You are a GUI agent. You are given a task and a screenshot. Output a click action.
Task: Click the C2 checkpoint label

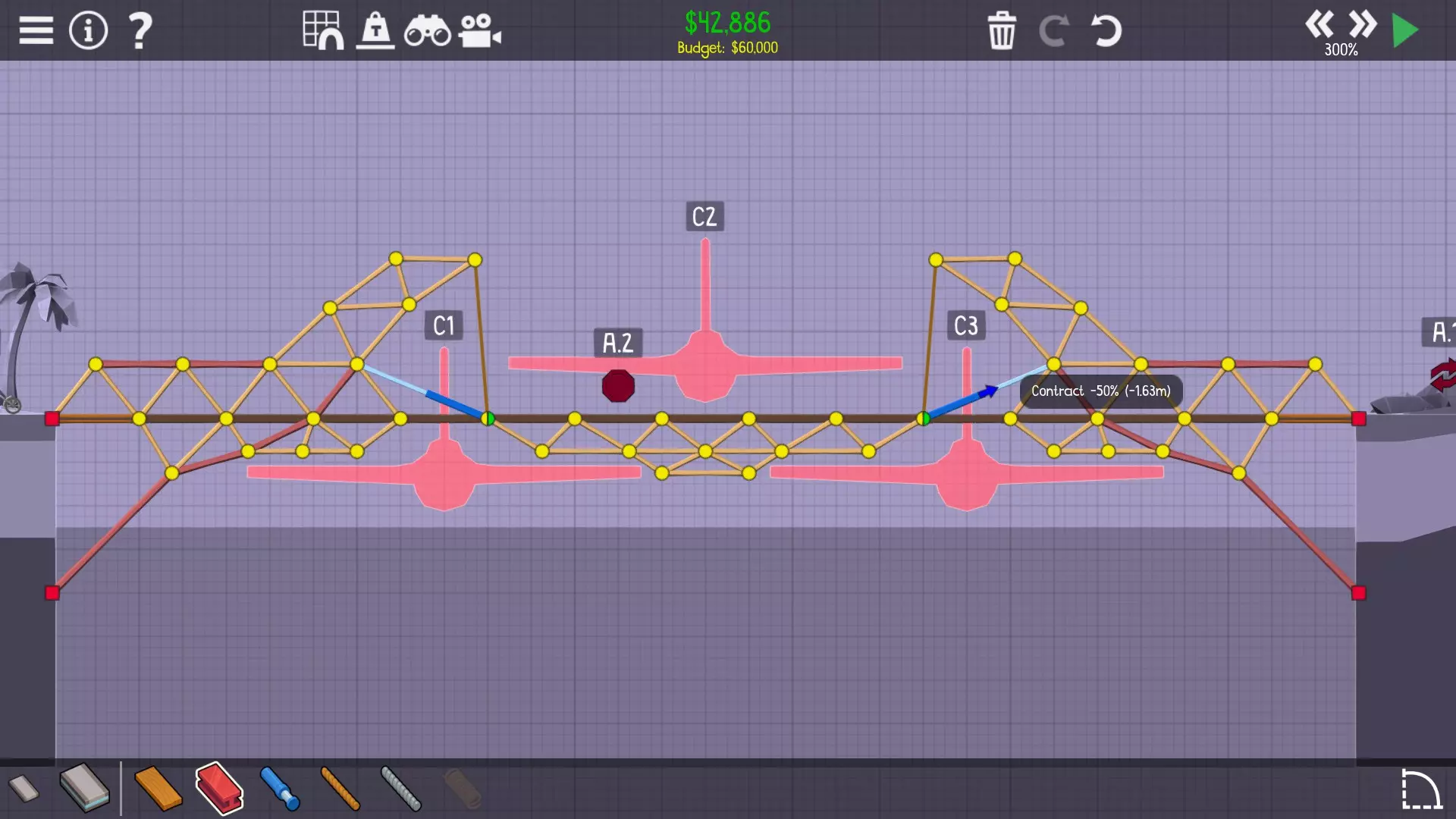(704, 217)
